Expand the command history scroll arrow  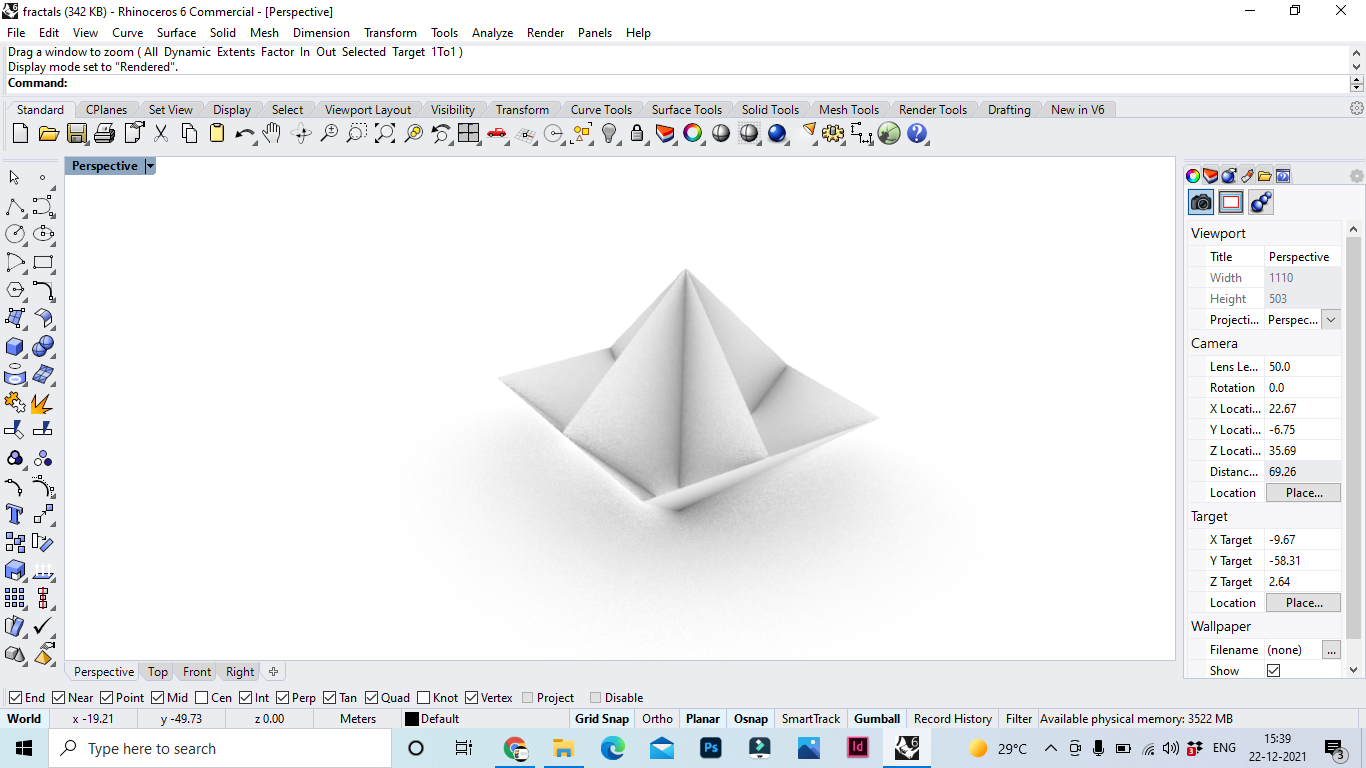point(1356,83)
